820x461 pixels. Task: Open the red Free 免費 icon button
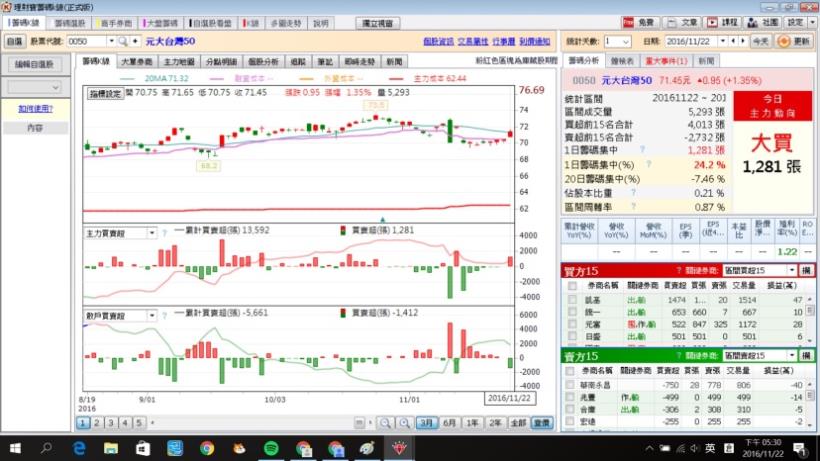639,22
